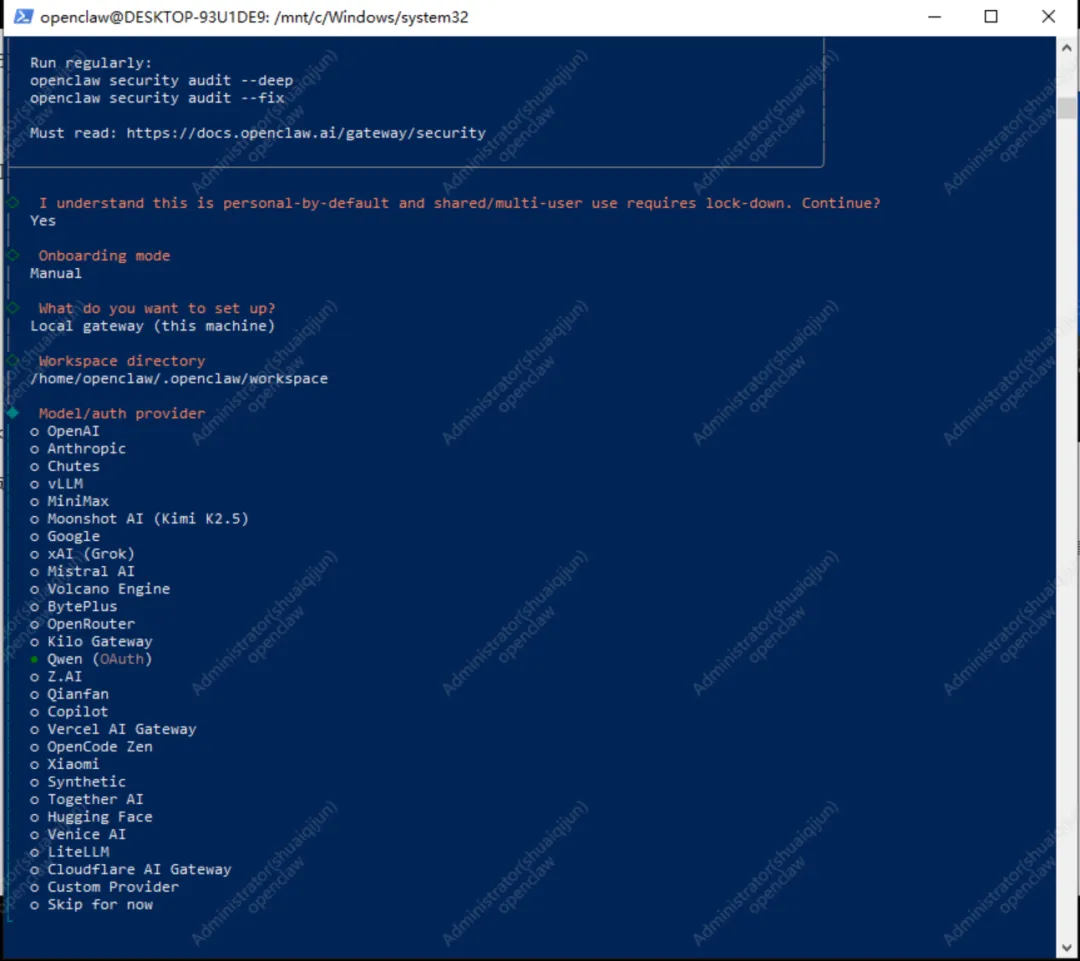Choose Xiaomi as provider

tap(65, 765)
